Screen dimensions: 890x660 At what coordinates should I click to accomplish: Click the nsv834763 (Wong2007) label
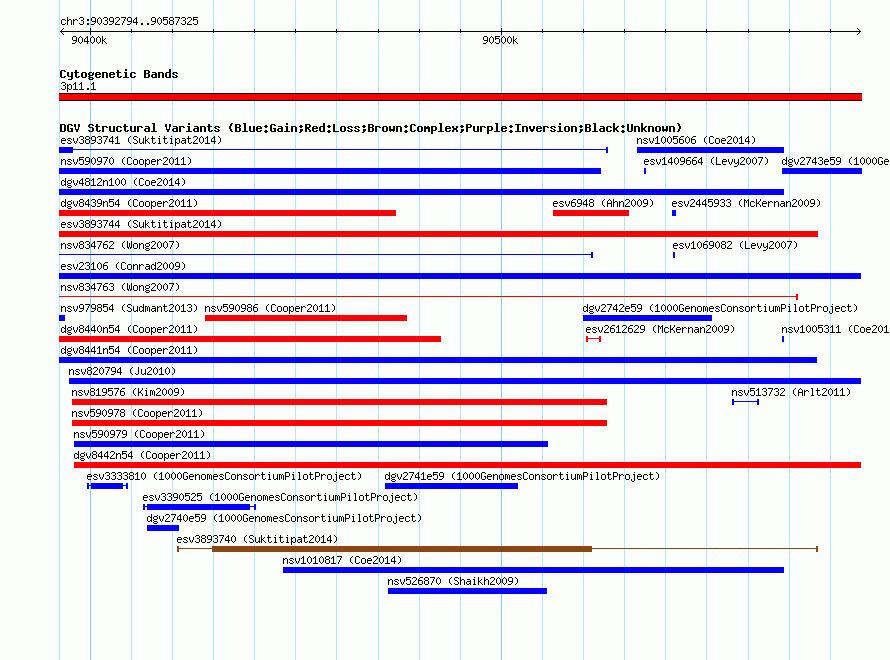[x=120, y=287]
